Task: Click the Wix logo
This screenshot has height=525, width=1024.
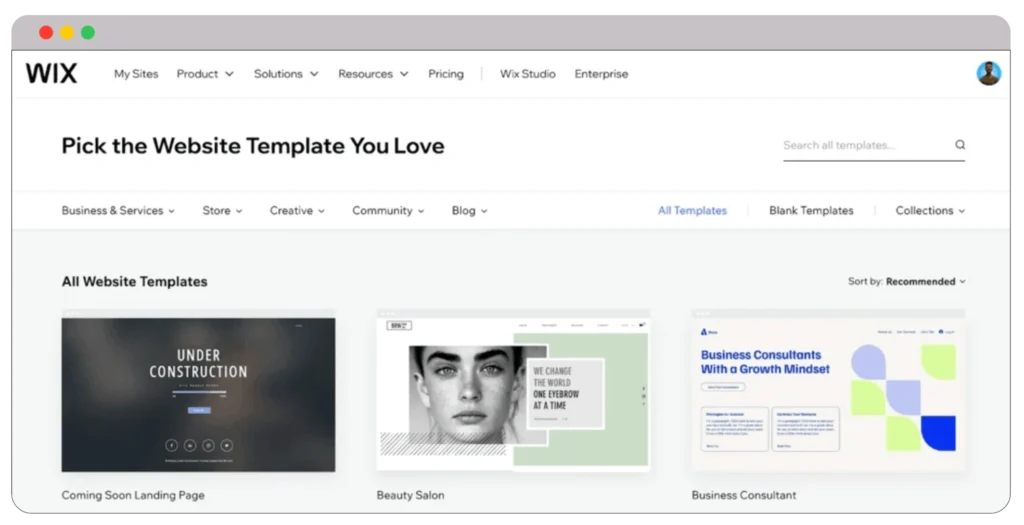Action: click(x=52, y=73)
